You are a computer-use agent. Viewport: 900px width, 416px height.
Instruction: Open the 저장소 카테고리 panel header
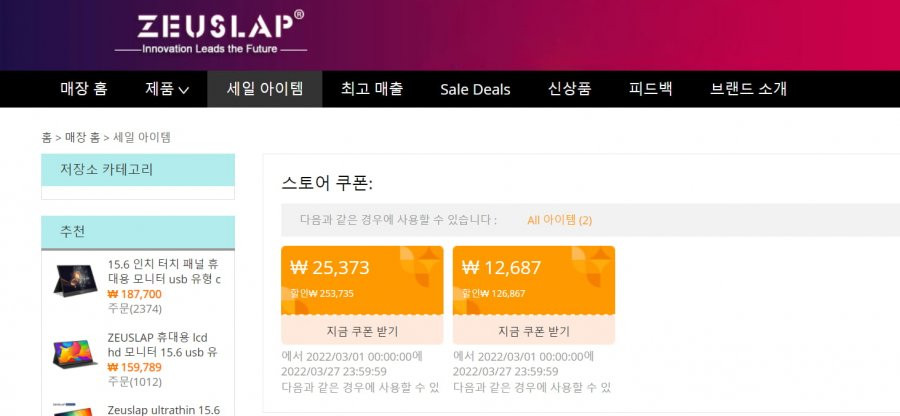pos(138,170)
